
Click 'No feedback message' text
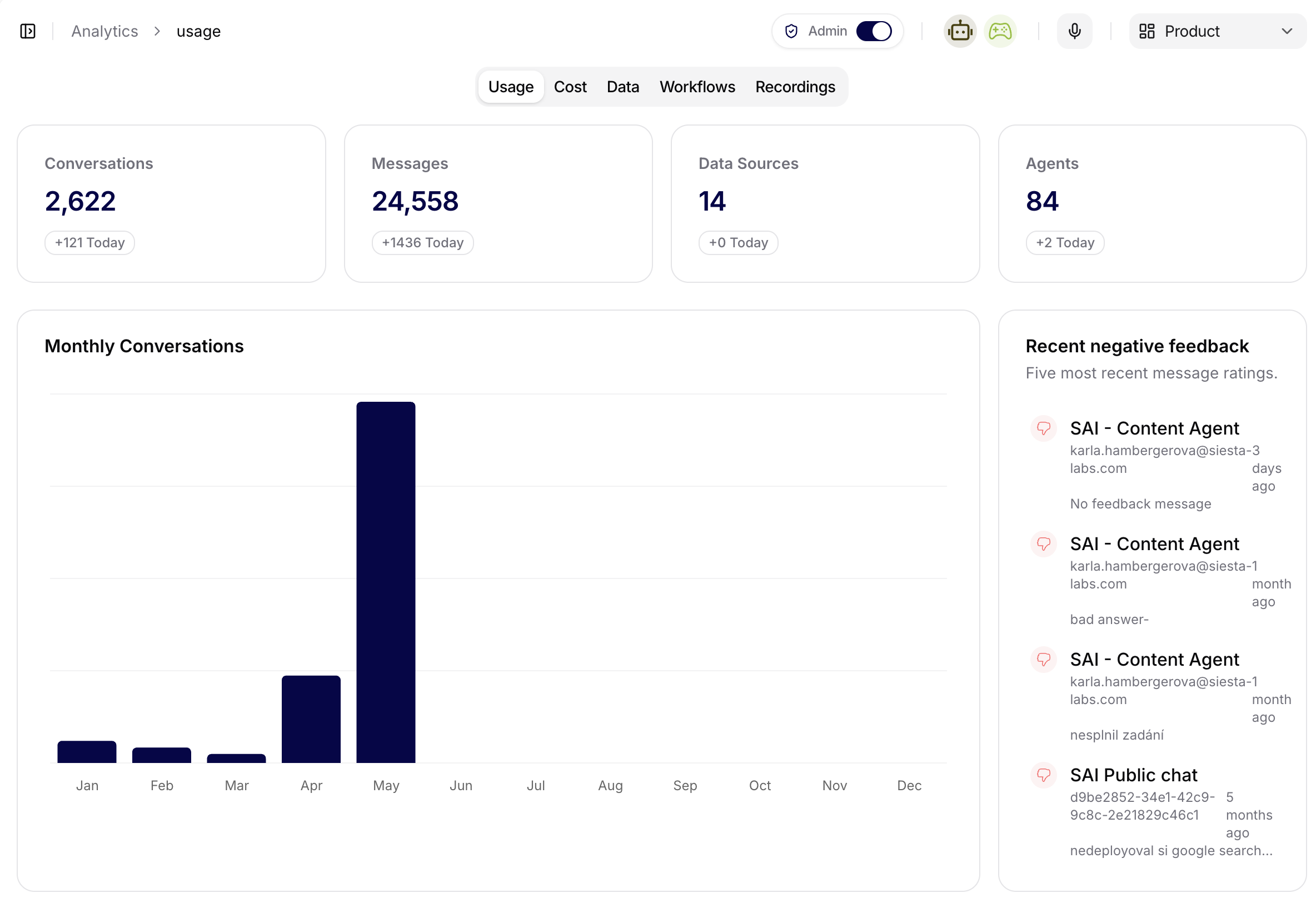click(1140, 504)
